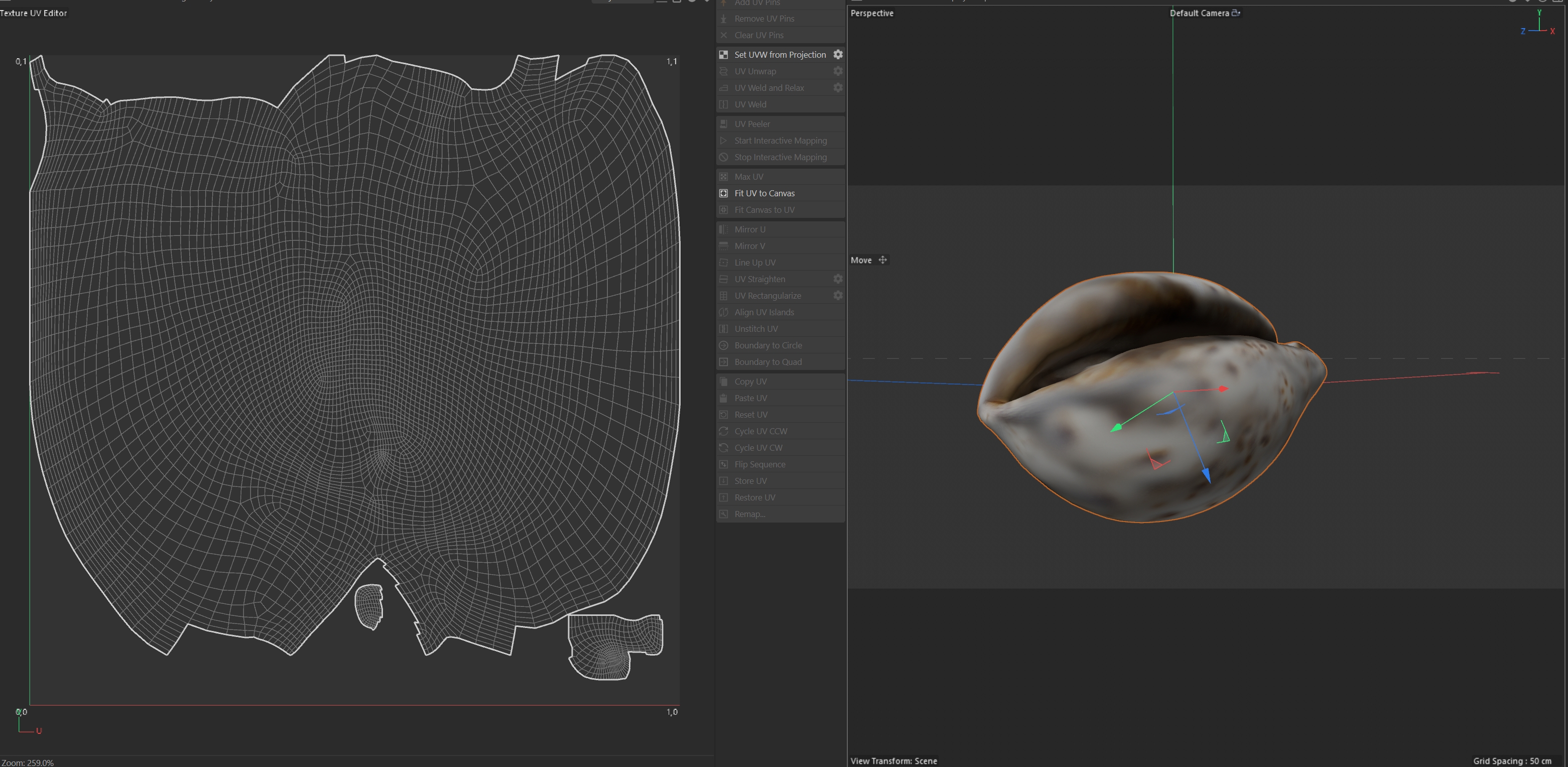Open UV Rectangularize options gear

tap(838, 295)
